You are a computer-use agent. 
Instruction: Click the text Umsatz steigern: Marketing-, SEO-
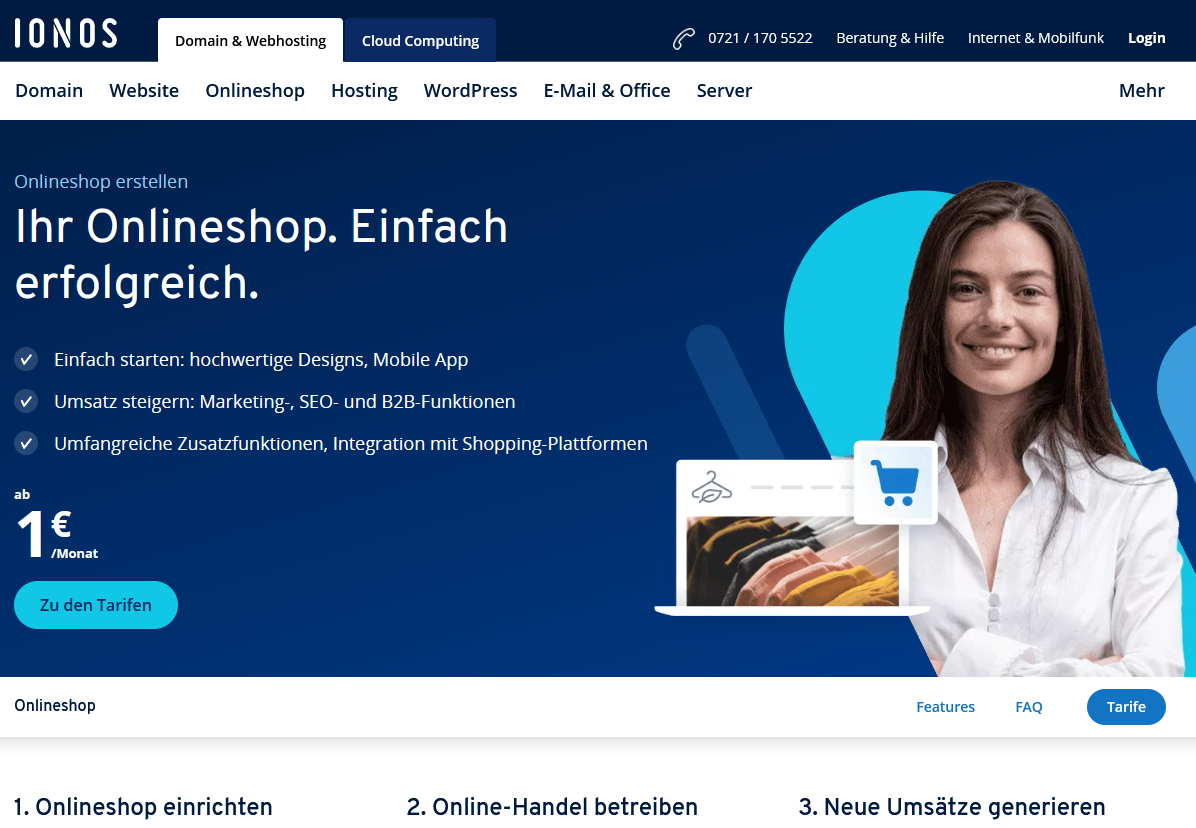point(285,401)
